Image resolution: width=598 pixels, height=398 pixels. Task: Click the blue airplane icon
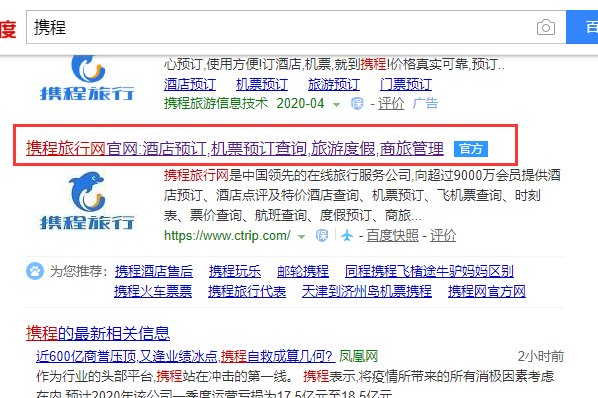[347, 236]
